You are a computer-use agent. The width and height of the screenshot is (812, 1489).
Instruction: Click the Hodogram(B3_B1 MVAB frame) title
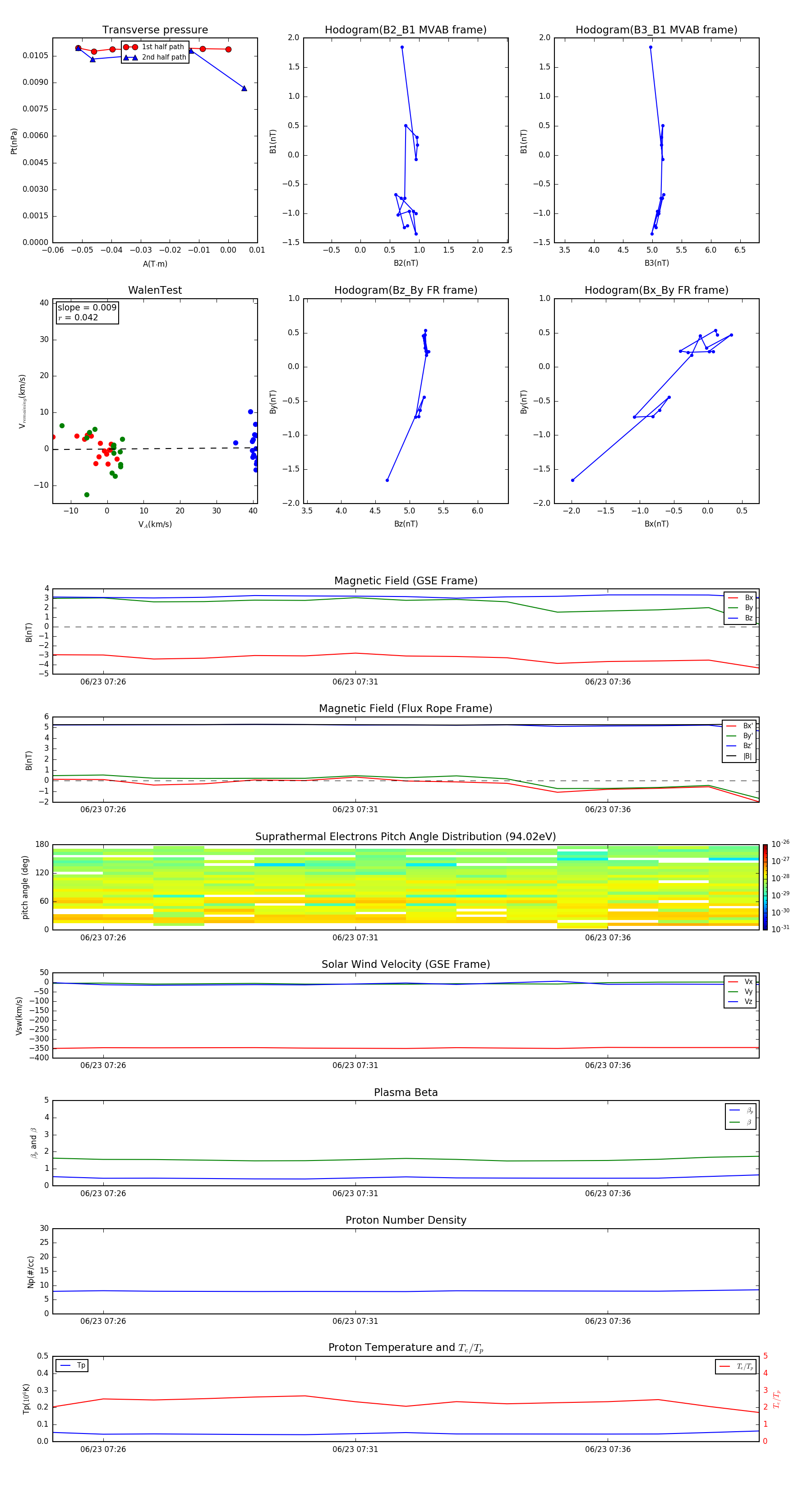click(x=656, y=30)
